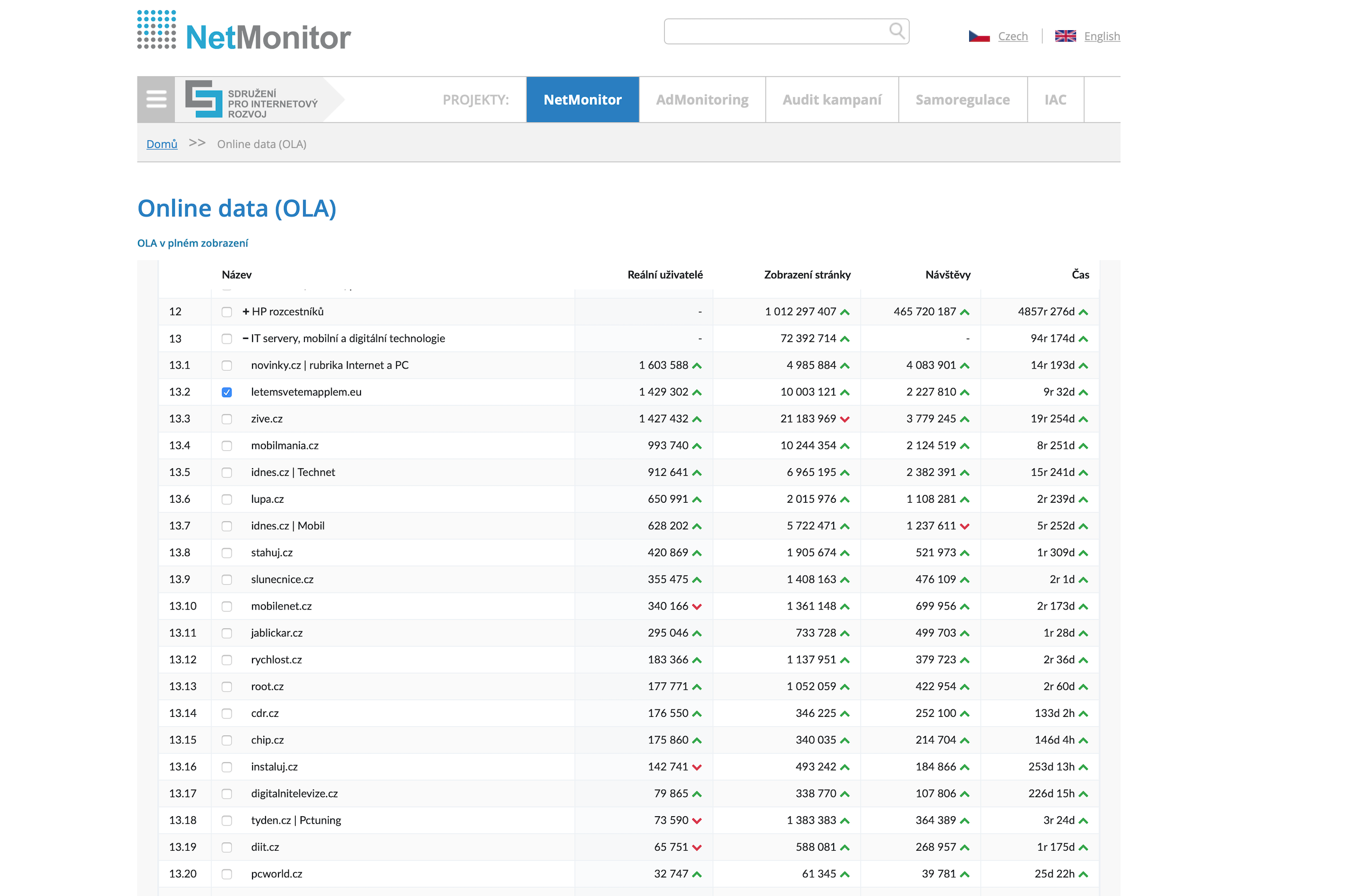Open the hamburger navigation menu
The width and height of the screenshot is (1349, 896).
[x=155, y=99]
